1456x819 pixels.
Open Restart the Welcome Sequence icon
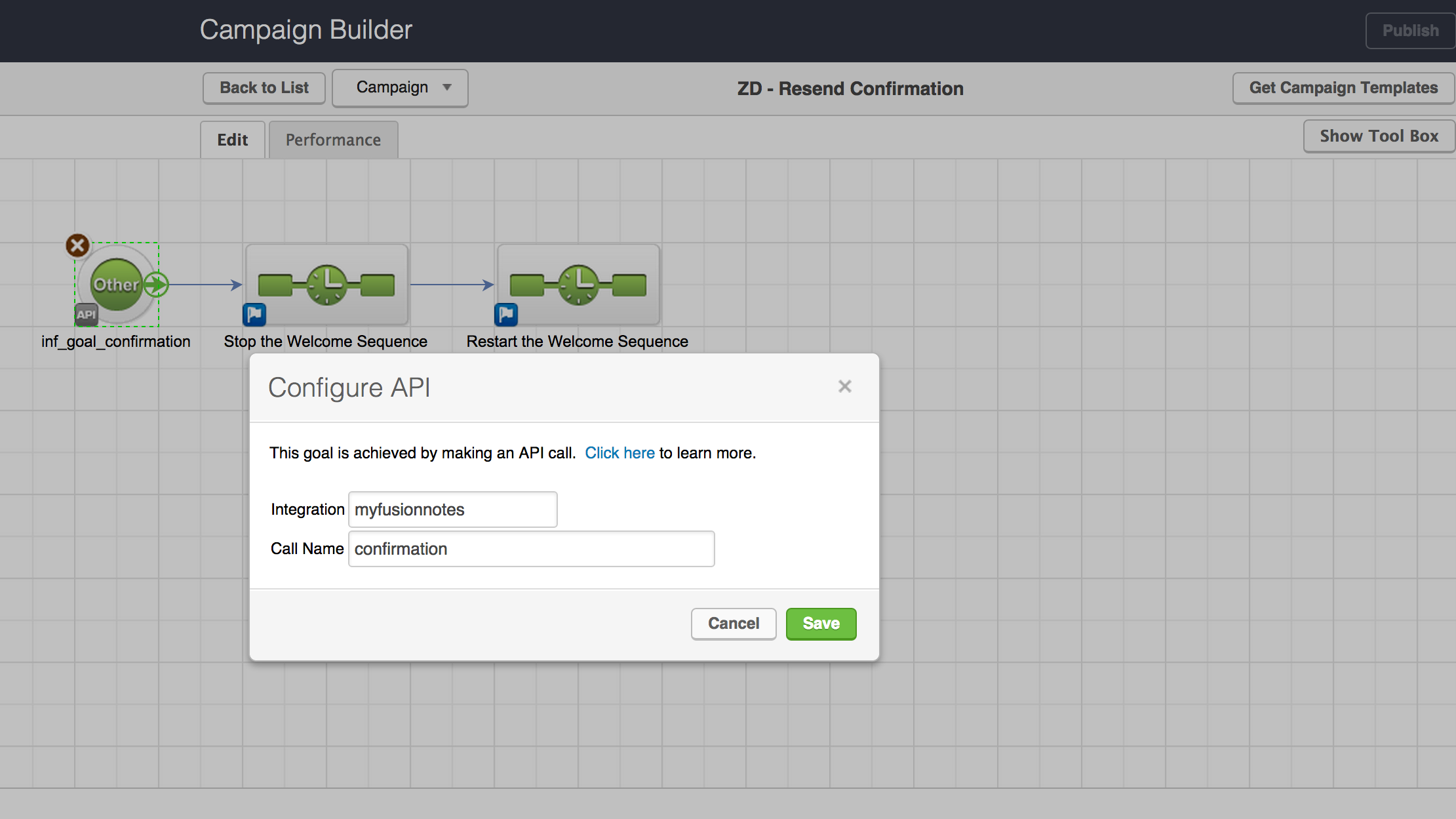point(578,285)
